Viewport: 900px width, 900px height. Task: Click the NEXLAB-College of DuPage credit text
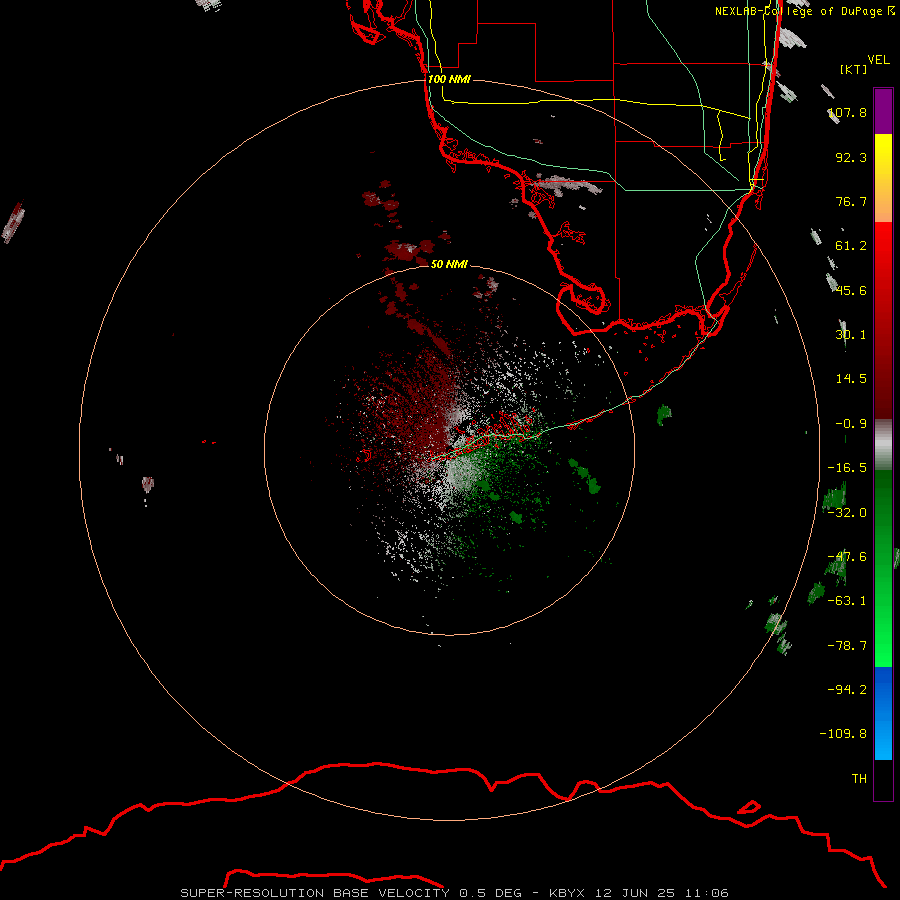(805, 11)
